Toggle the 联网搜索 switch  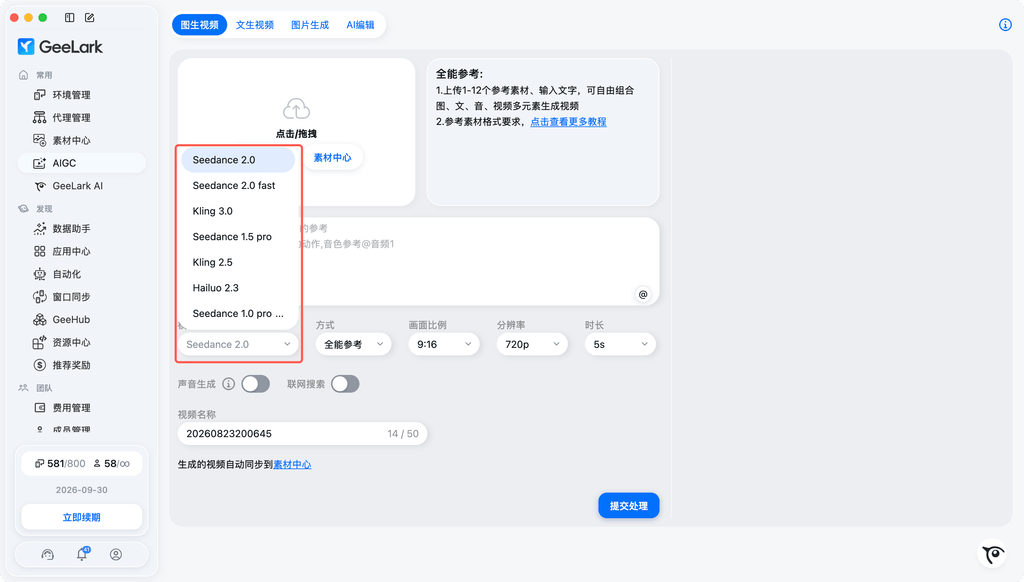[x=345, y=384]
